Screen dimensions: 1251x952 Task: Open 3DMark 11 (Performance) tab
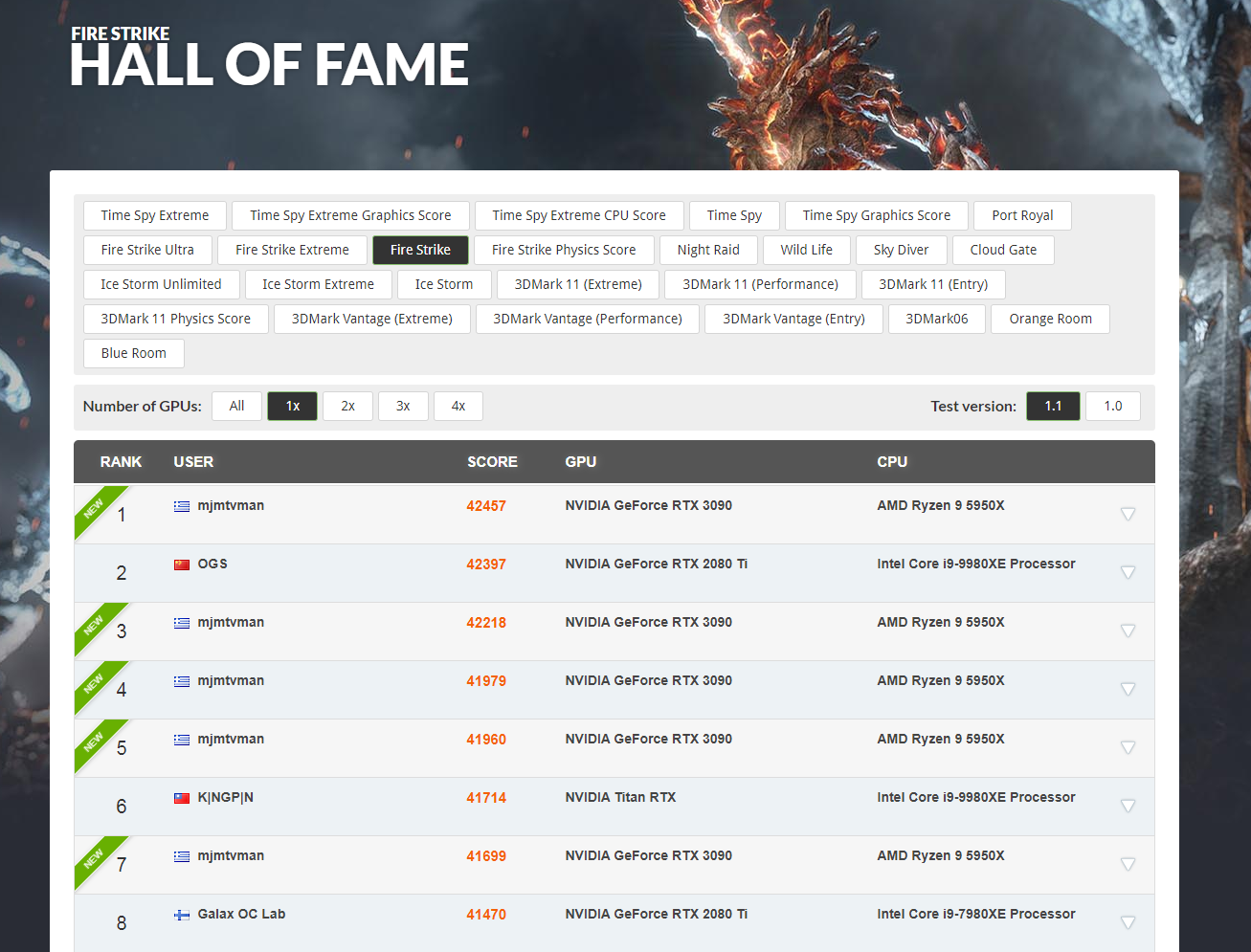761,284
